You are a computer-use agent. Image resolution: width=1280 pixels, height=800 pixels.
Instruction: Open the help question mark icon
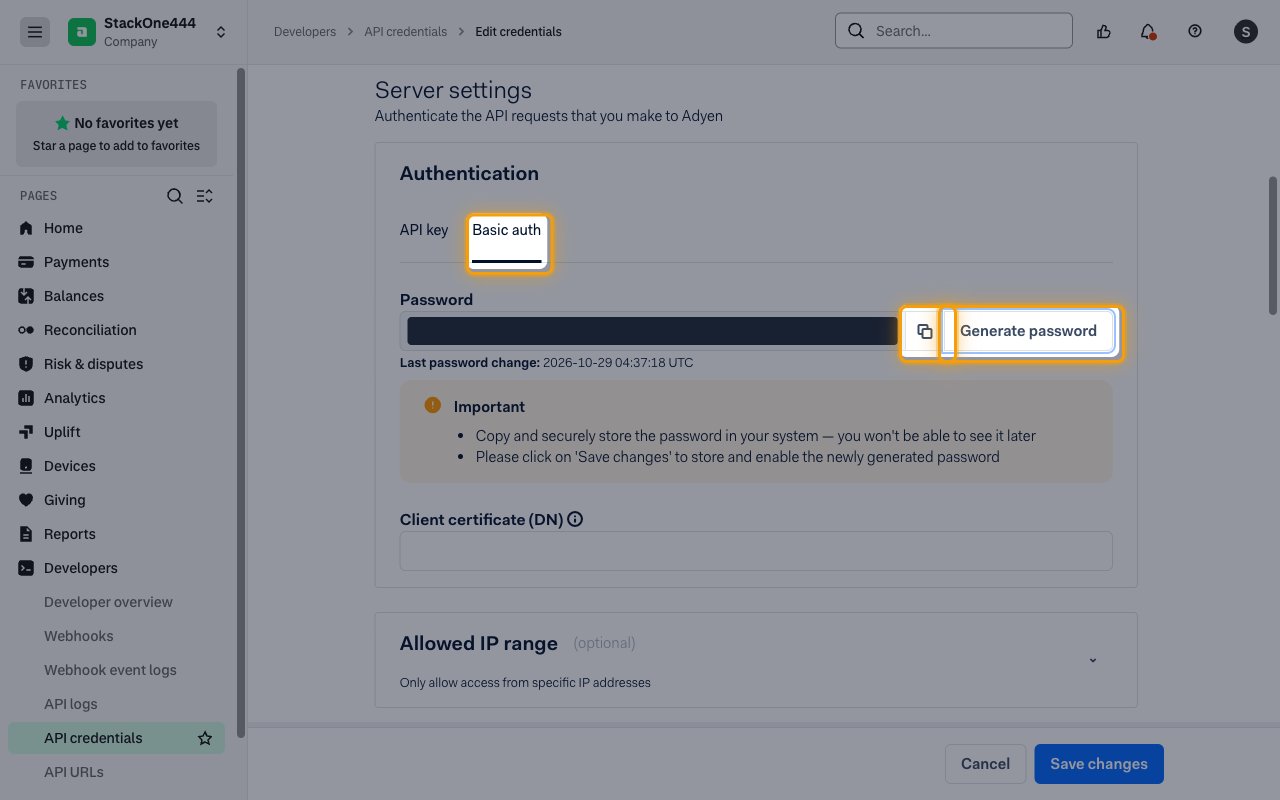[x=1195, y=31]
